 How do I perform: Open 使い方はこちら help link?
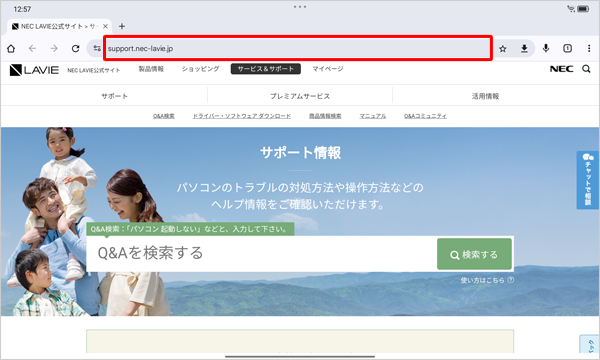(487, 280)
